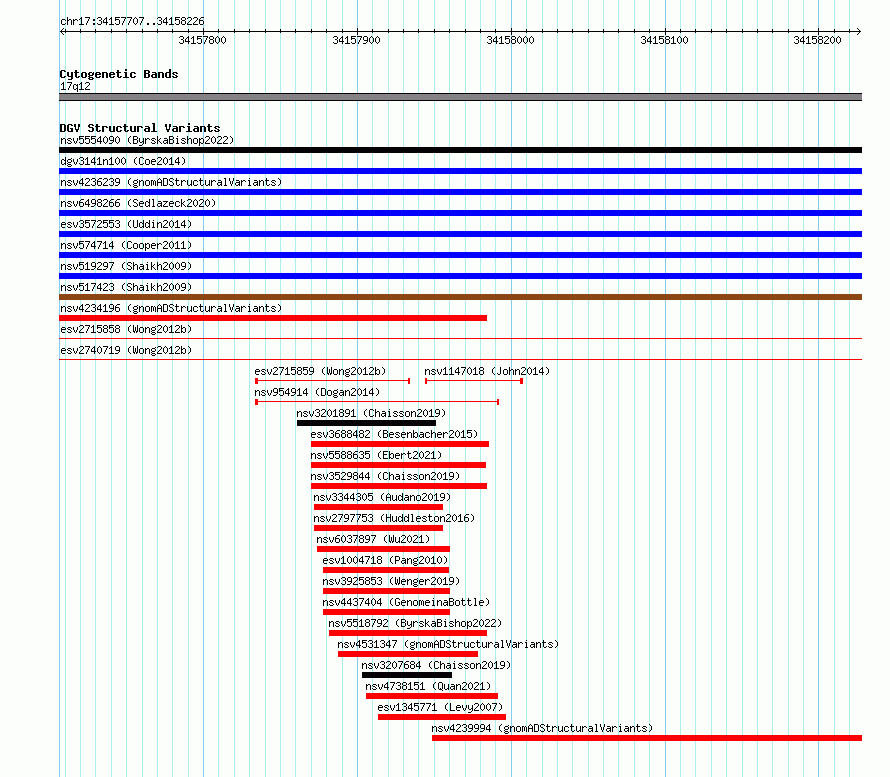Click esv3688482 (Besenbacher2015) label

pos(394,434)
